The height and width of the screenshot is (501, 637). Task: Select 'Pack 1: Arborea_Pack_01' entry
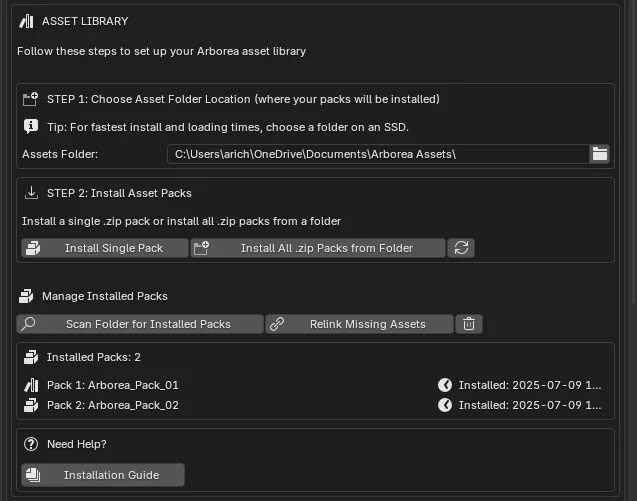click(x=113, y=385)
